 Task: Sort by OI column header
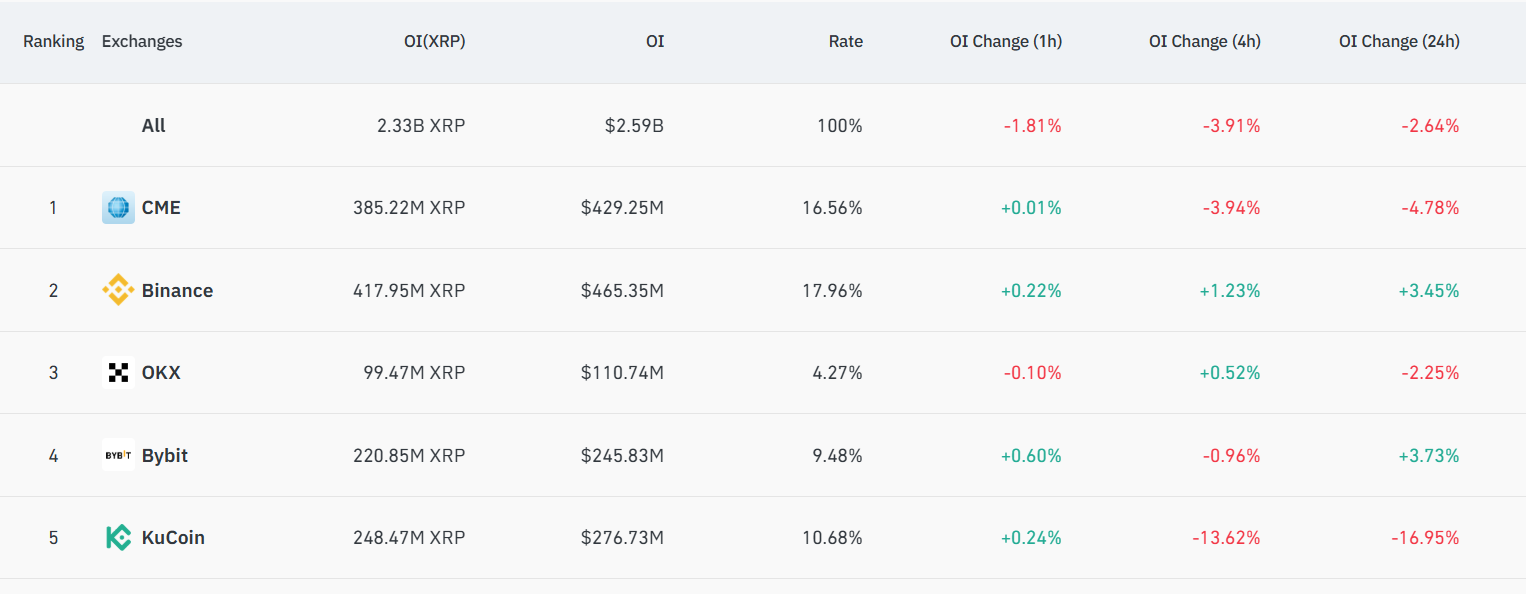coord(655,42)
